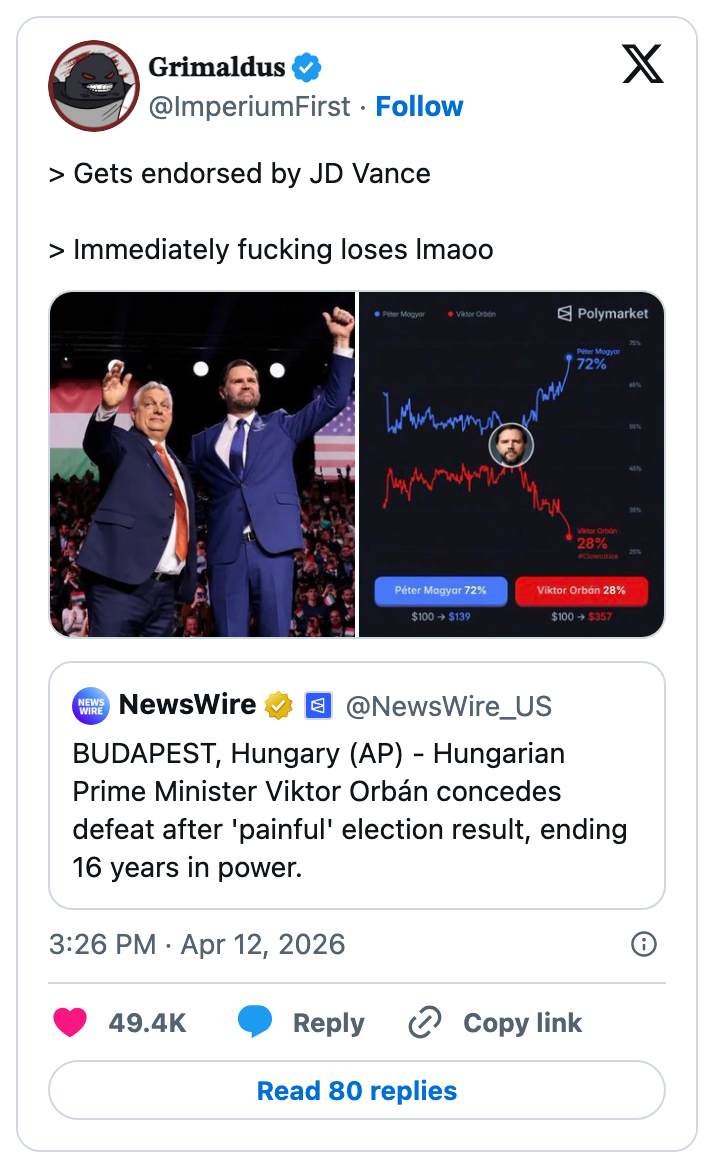The image size is (720, 1170).
Task: Open the @NewsWire_US handle
Action: (x=448, y=706)
